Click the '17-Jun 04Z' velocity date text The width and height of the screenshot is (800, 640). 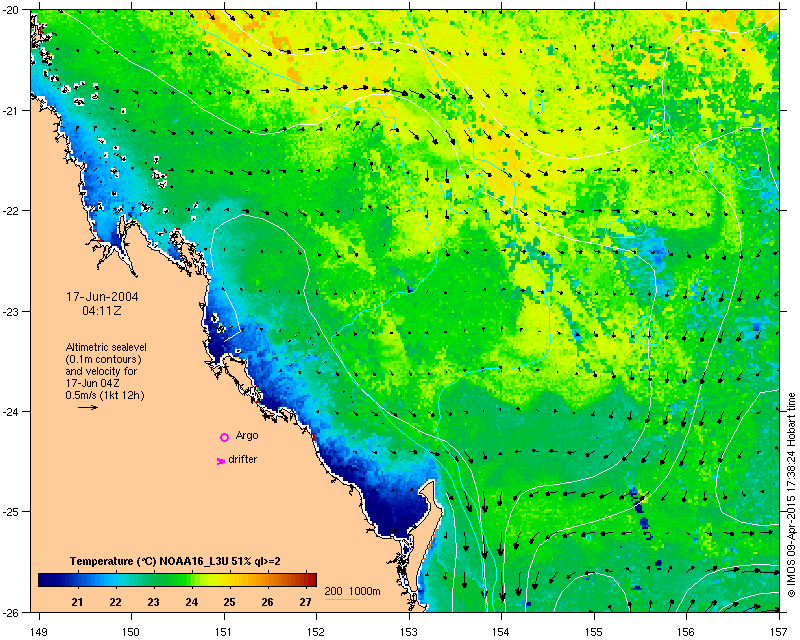pos(92,383)
